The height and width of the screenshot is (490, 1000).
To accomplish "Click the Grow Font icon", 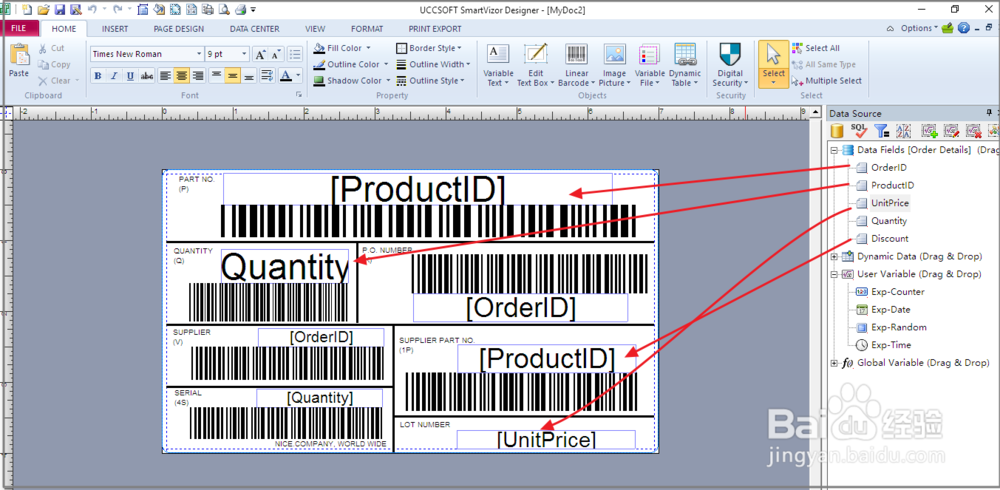I will coord(260,54).
